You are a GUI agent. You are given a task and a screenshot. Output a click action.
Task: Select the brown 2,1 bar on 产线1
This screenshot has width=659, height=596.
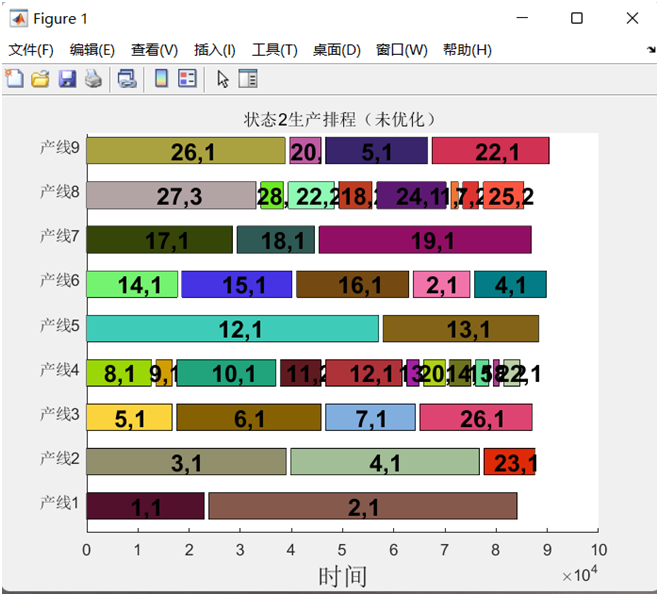pos(363,506)
